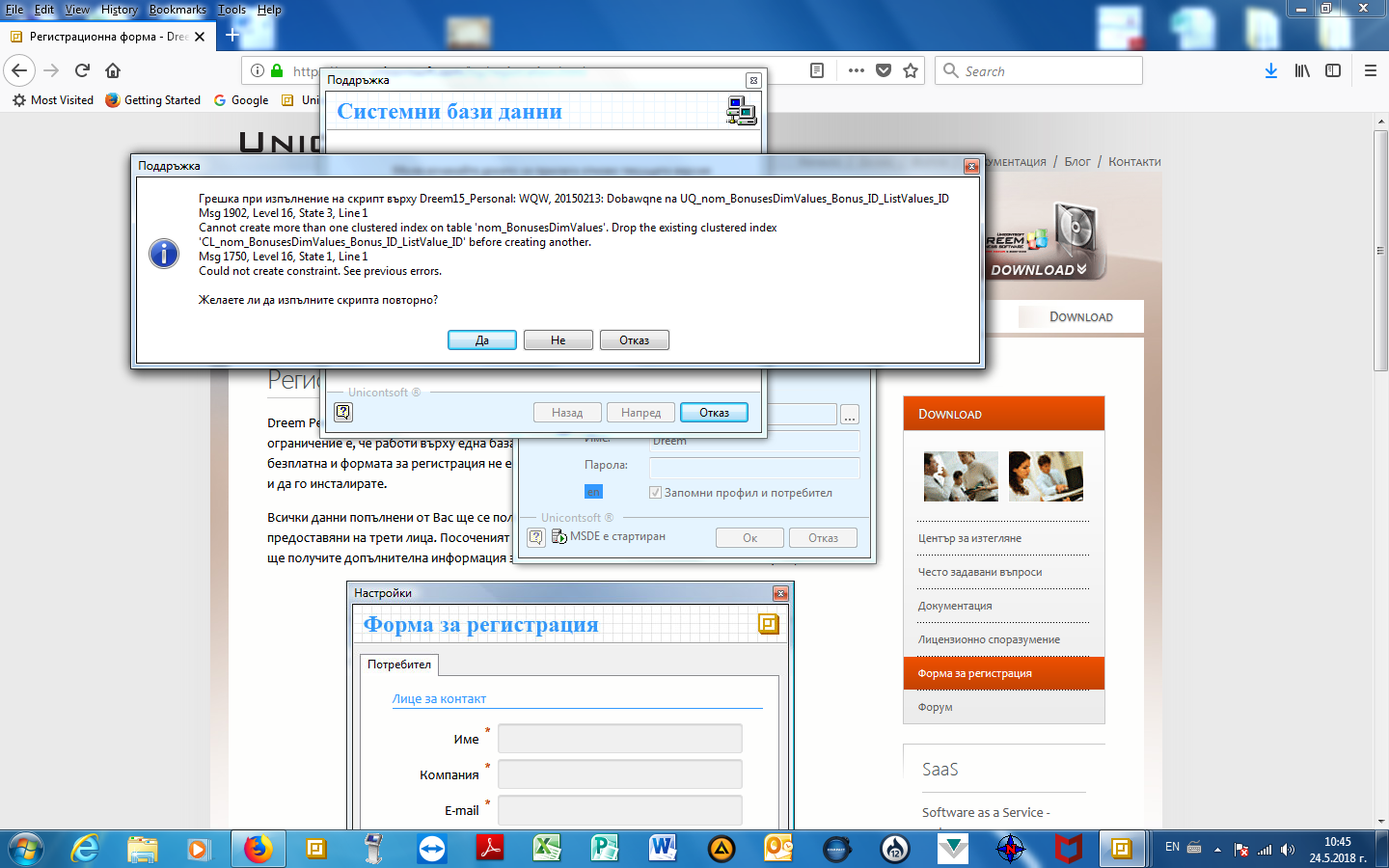
Task: Click the E-mail field in registration form
Action: coord(619,810)
